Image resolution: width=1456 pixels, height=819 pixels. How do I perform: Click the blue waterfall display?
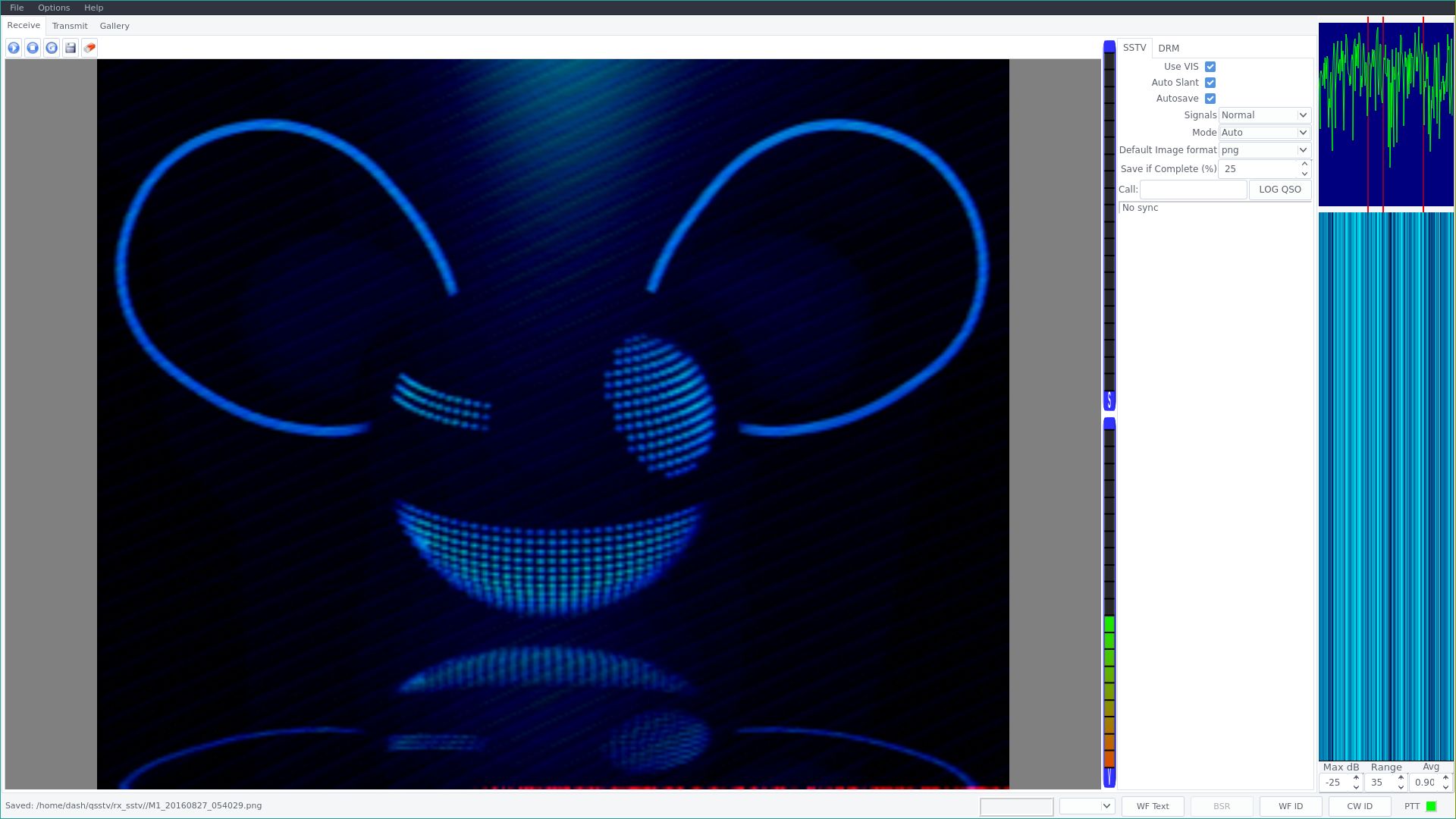[1386, 486]
